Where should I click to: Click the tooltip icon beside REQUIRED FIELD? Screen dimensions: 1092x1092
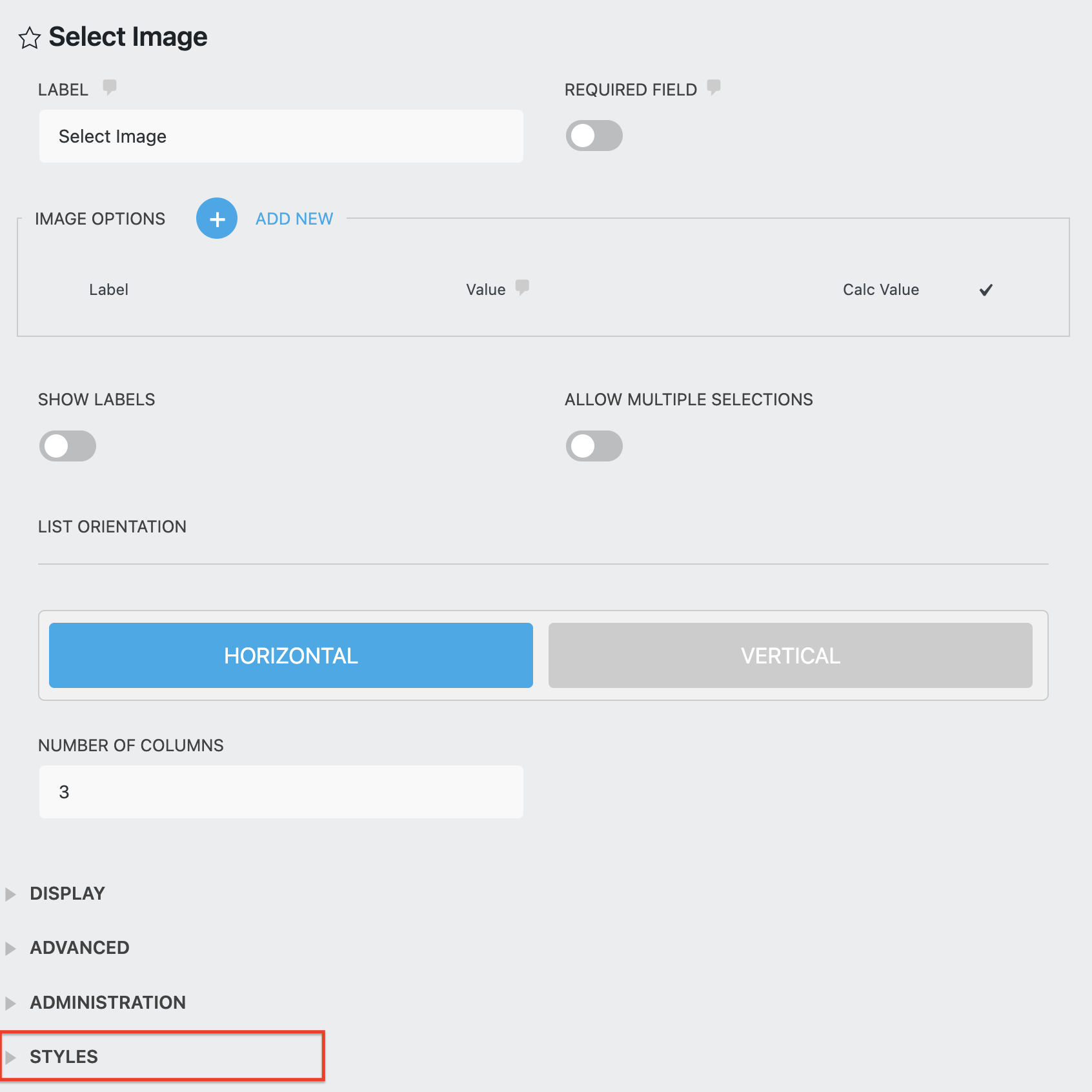714,88
